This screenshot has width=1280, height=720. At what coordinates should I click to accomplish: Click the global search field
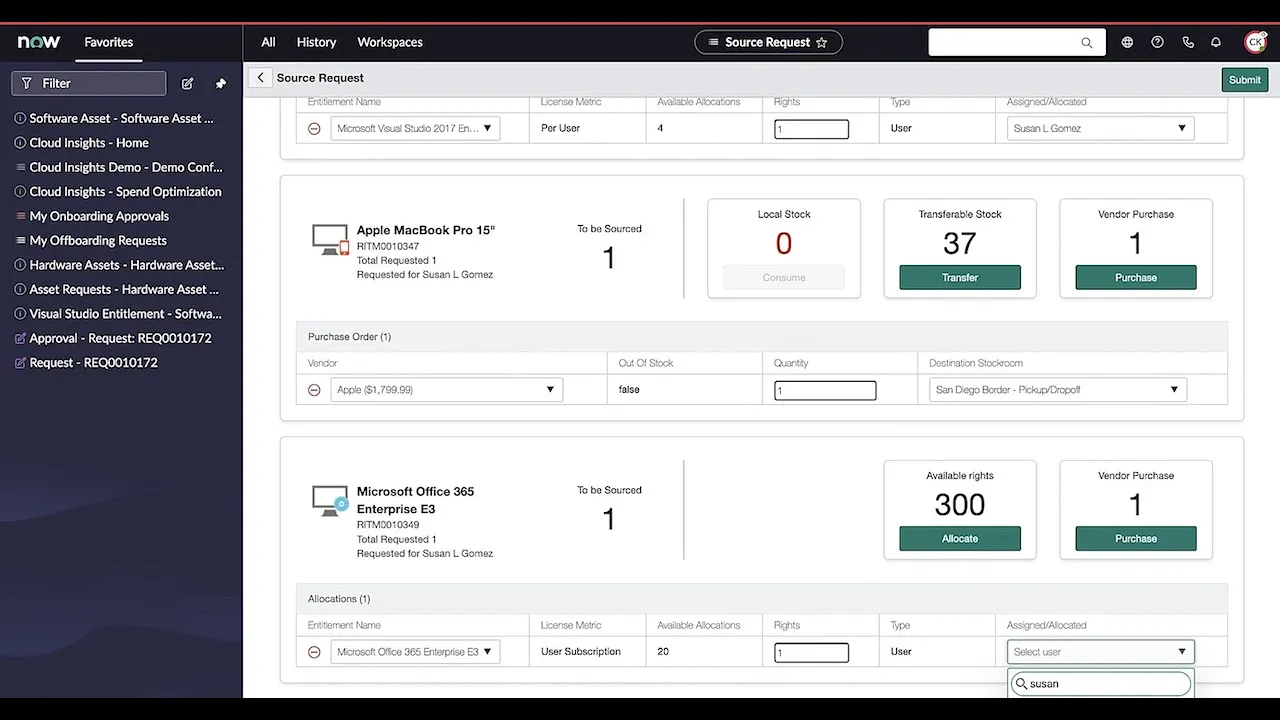[x=1017, y=42]
